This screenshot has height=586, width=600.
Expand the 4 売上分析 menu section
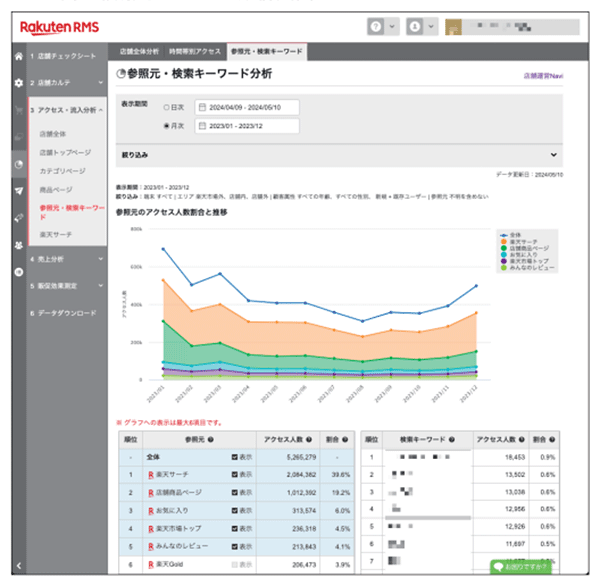(67, 259)
